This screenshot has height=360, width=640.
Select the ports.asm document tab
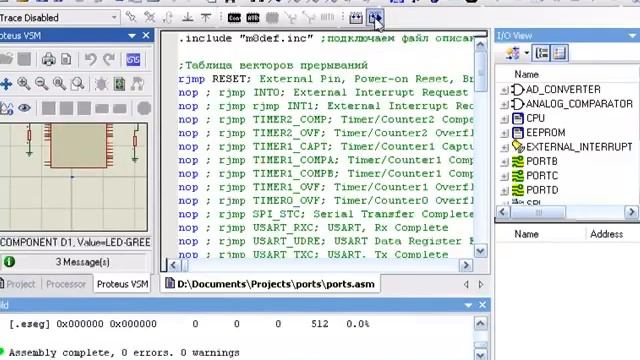[x=270, y=284]
